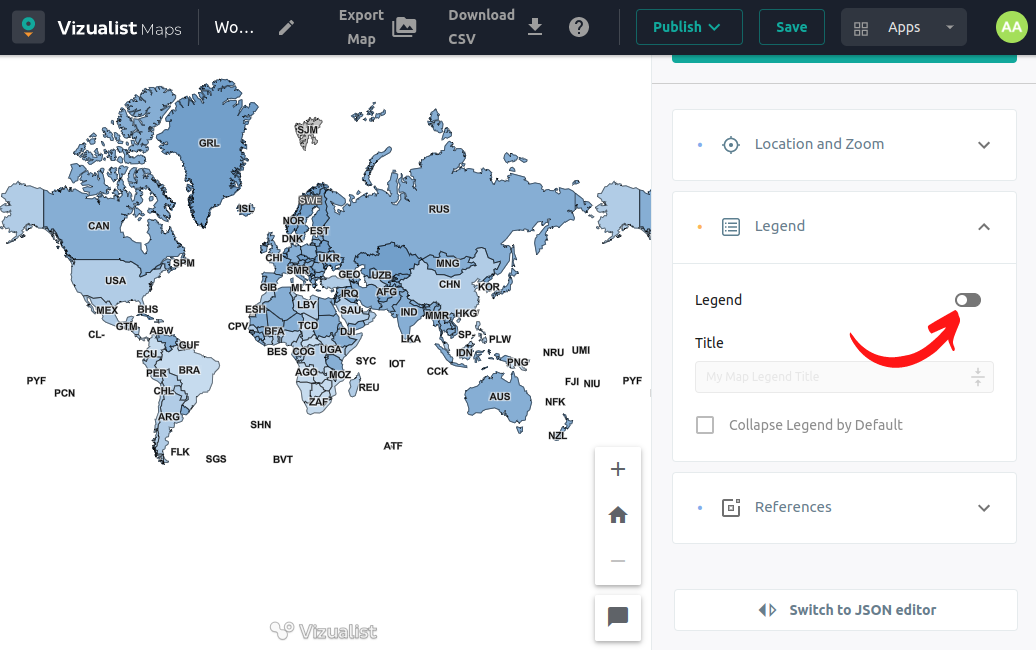This screenshot has height=650, width=1036.
Task: Open the AA user avatar menu
Action: pyautogui.click(x=1011, y=27)
